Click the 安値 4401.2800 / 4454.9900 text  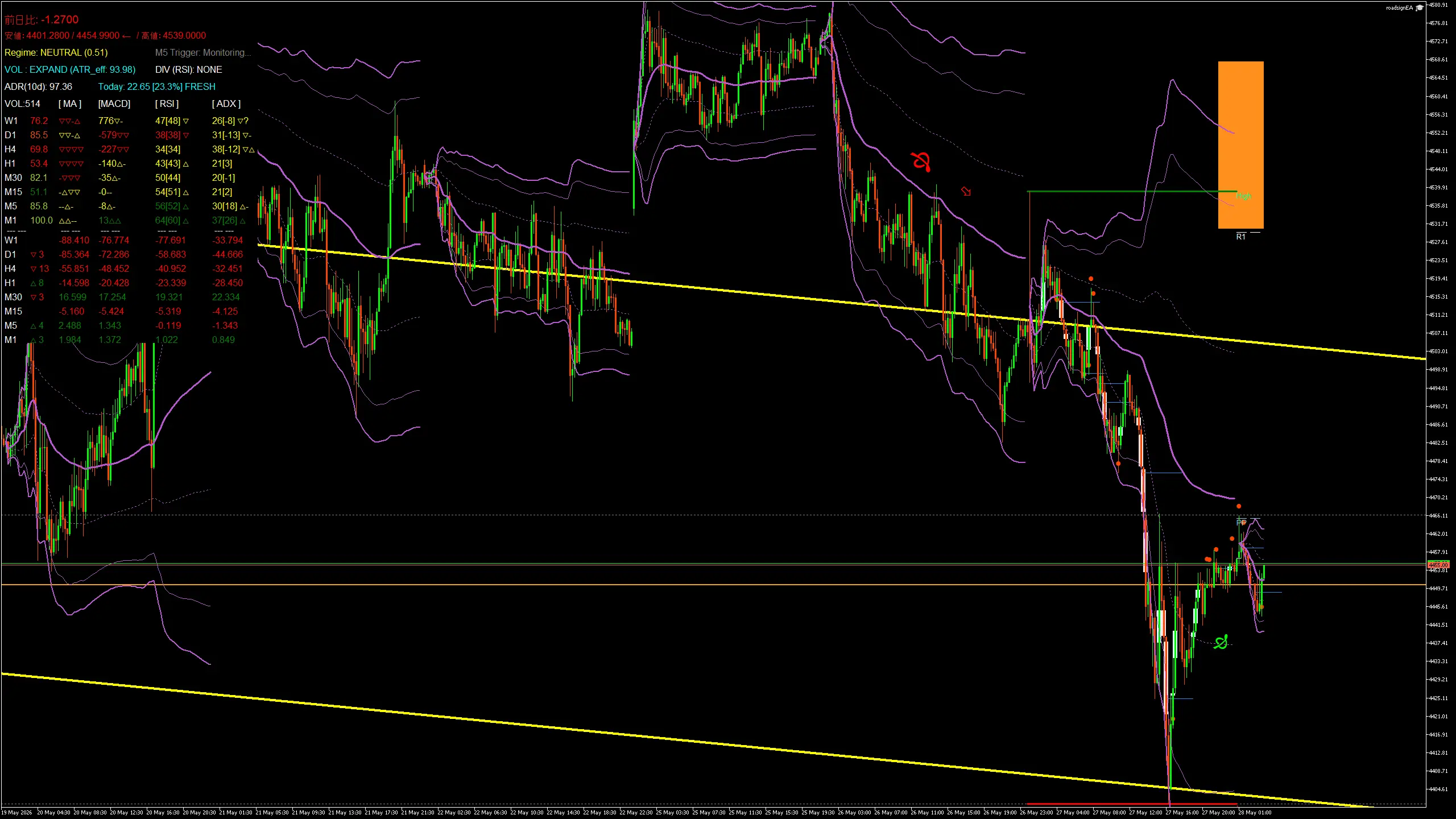click(62, 36)
